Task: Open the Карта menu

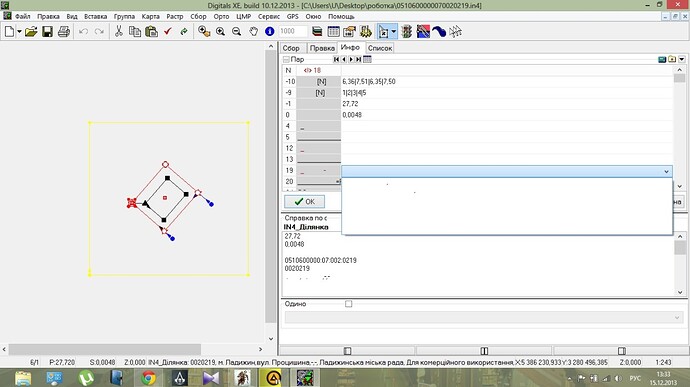Action: pos(150,16)
